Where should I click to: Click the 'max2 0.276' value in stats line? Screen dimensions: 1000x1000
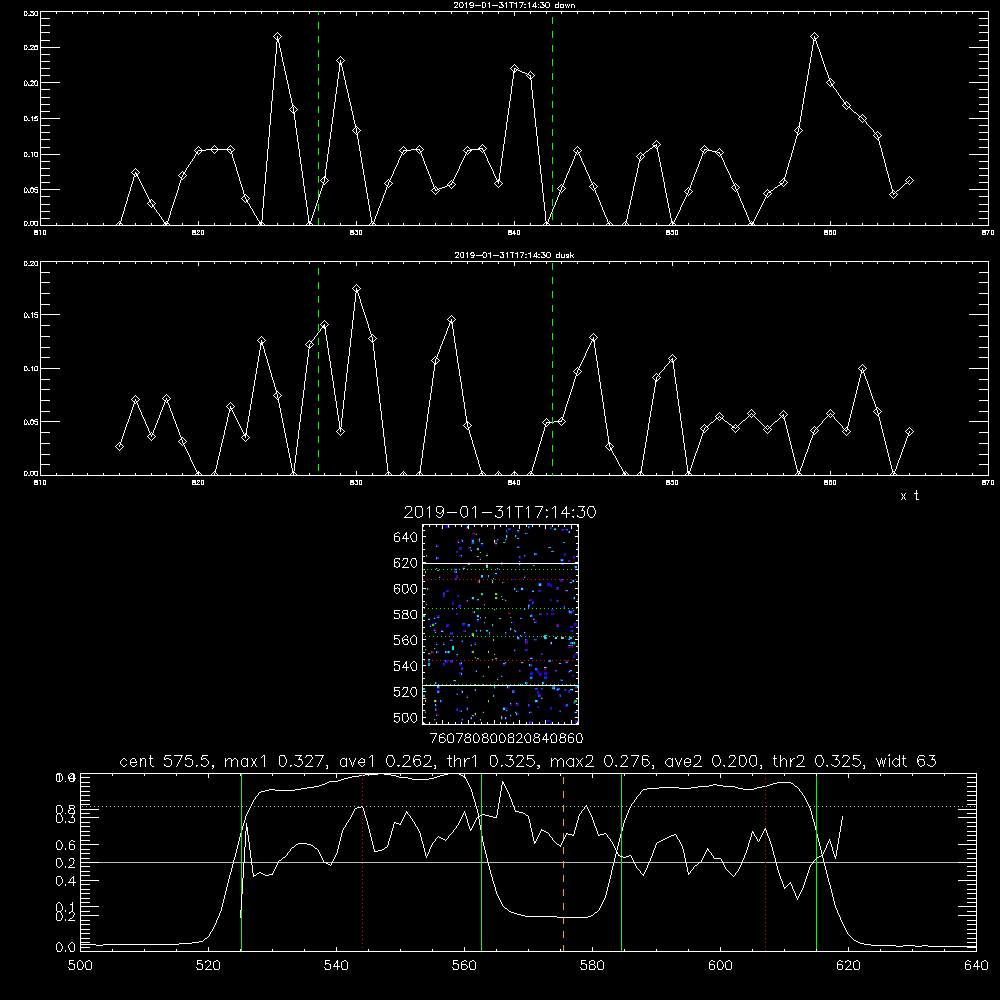603,761
